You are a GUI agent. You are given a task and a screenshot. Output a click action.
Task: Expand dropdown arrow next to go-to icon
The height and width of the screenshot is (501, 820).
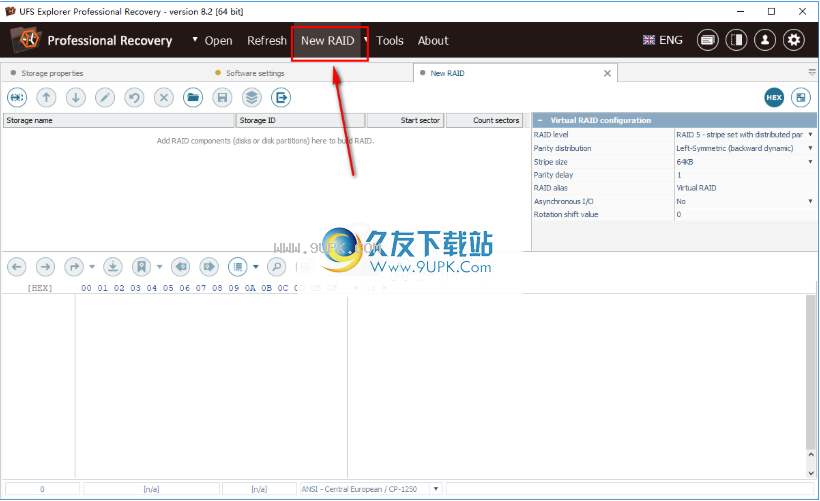pos(92,267)
